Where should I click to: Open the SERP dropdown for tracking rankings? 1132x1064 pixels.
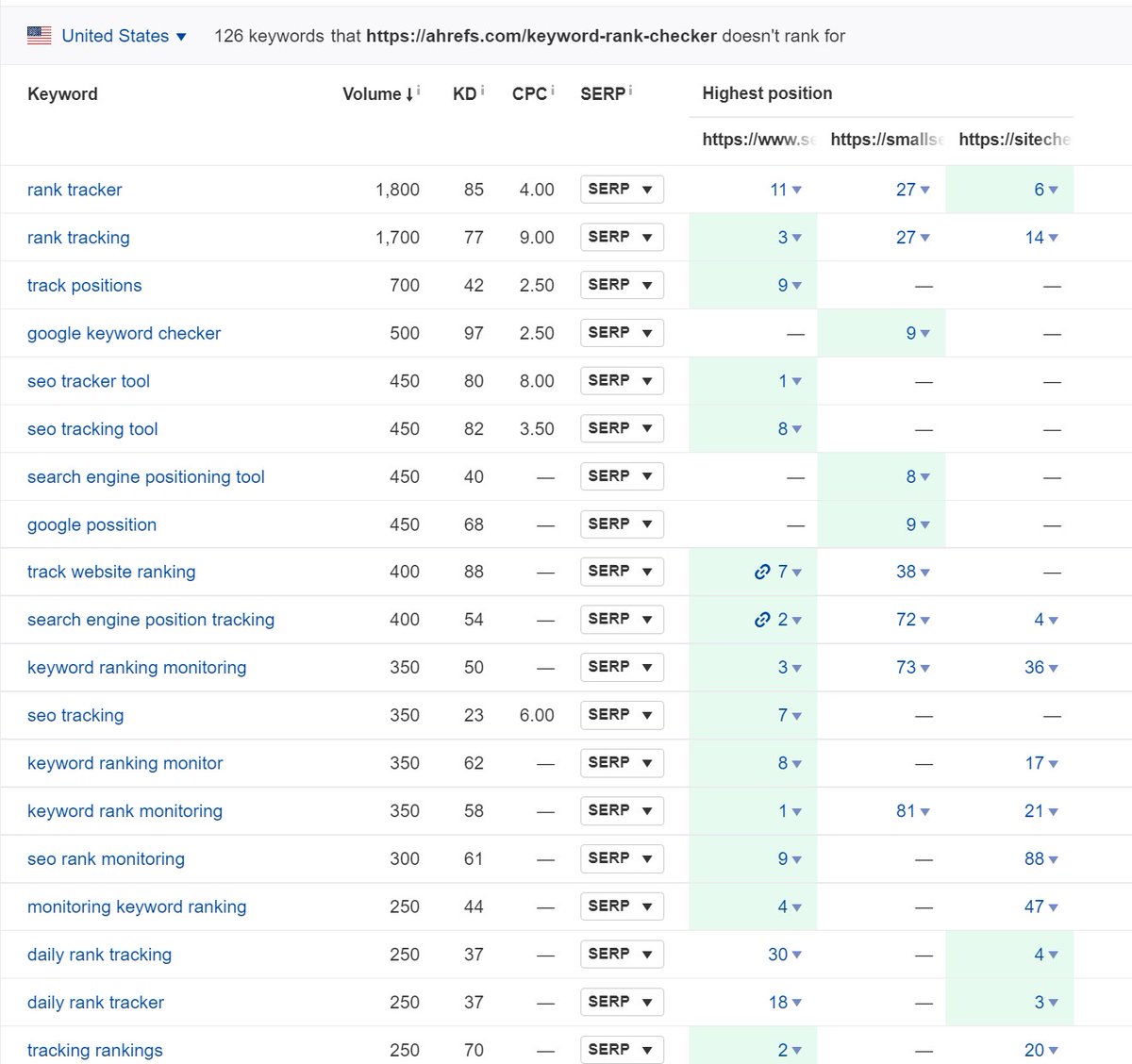pos(621,1049)
